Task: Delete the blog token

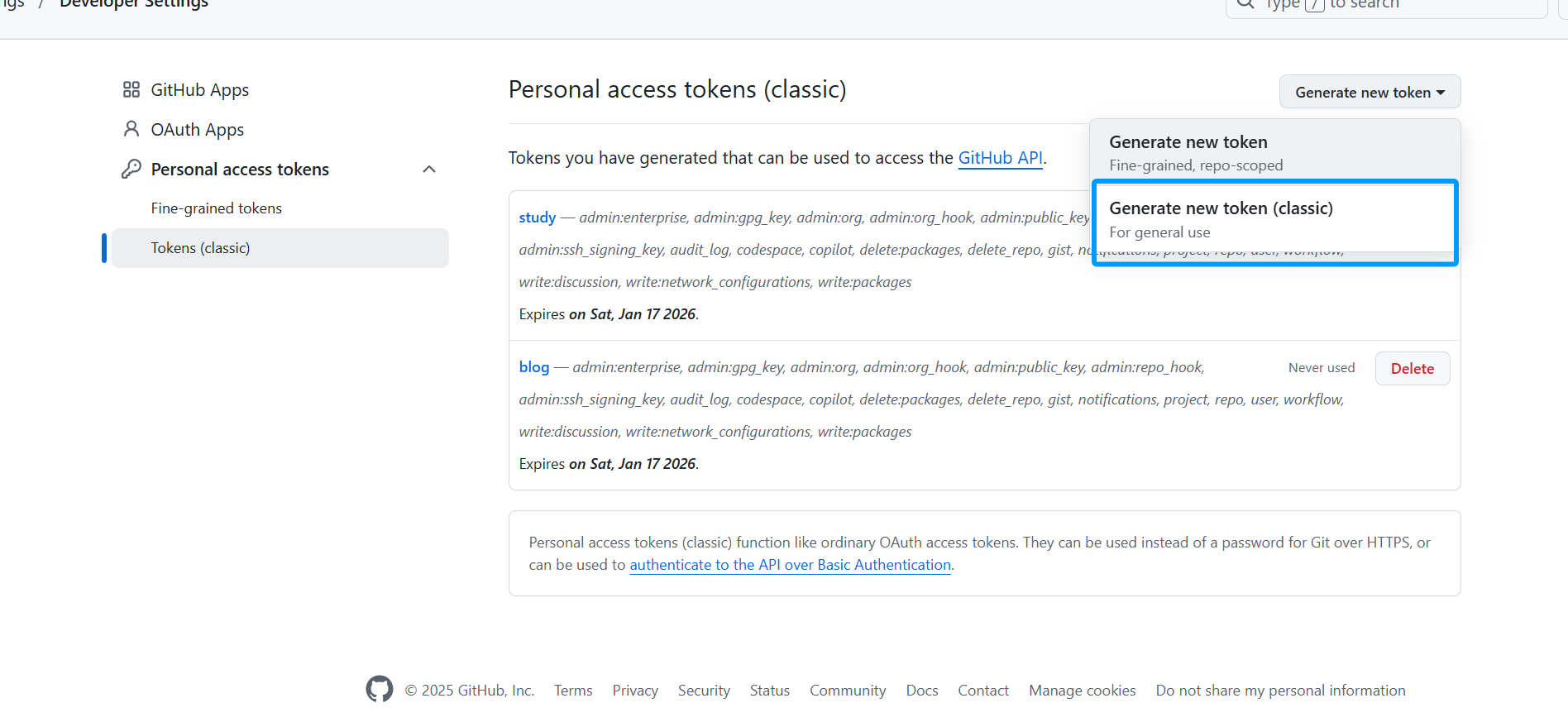Action: tap(1412, 369)
